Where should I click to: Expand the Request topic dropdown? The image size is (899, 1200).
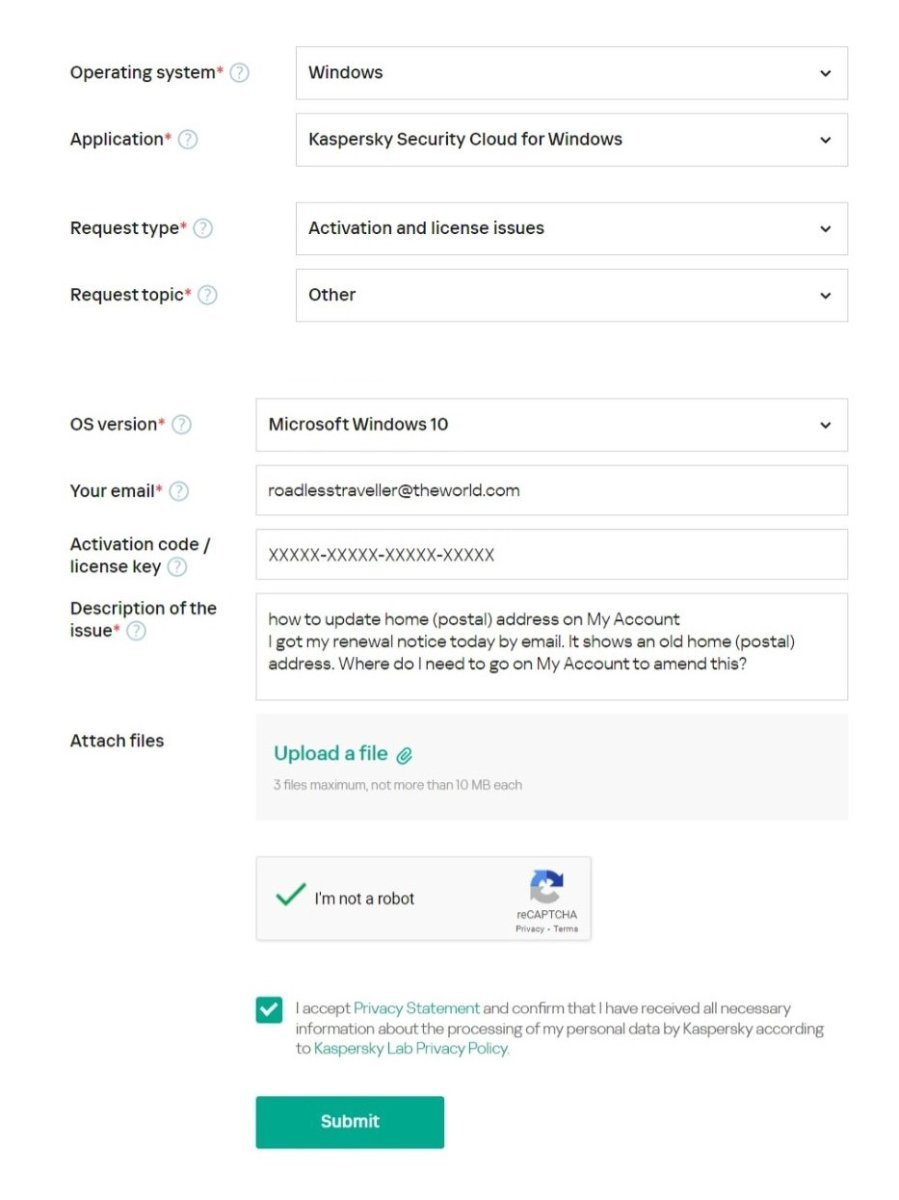pos(571,295)
